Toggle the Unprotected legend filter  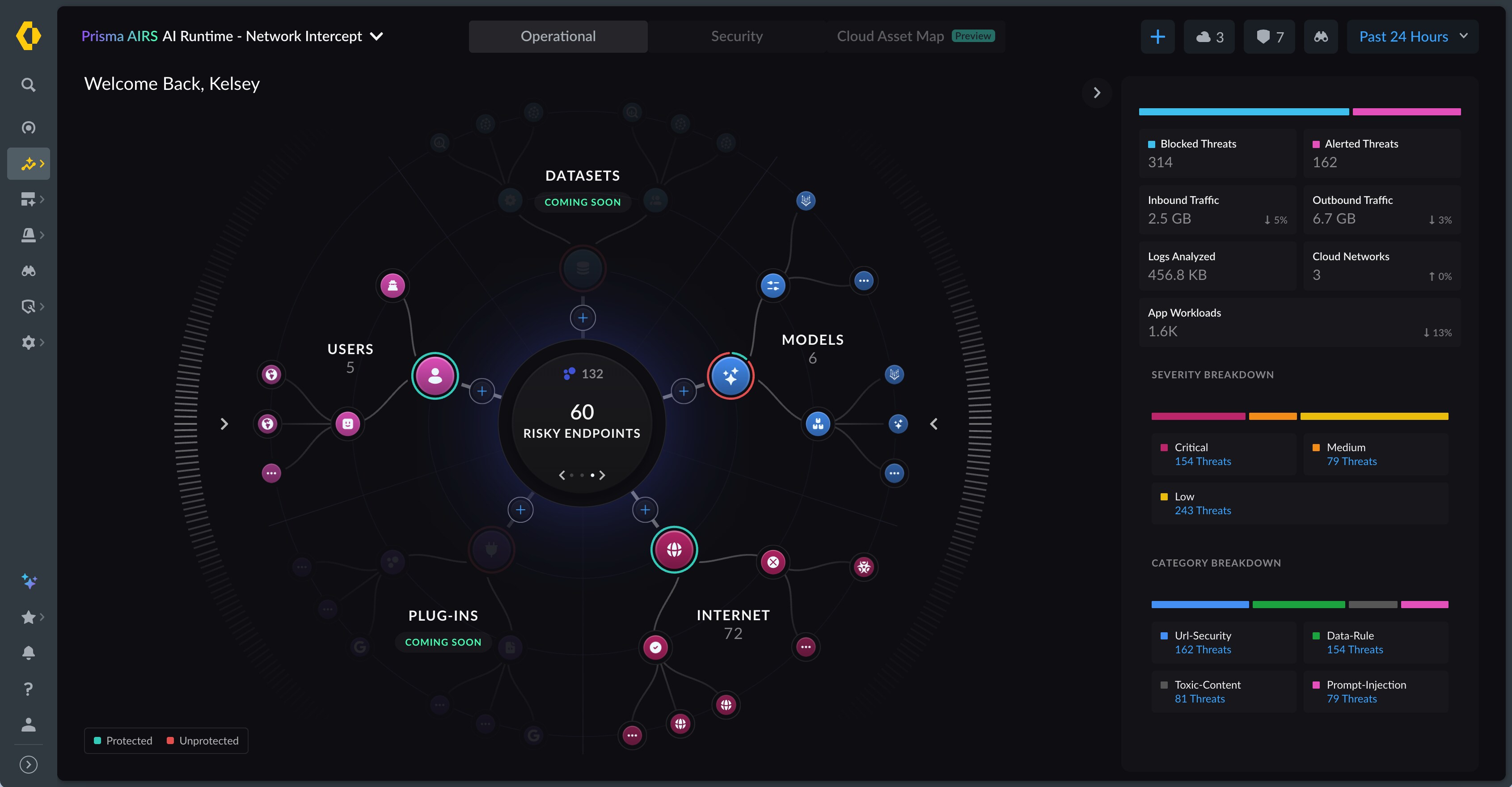(203, 740)
